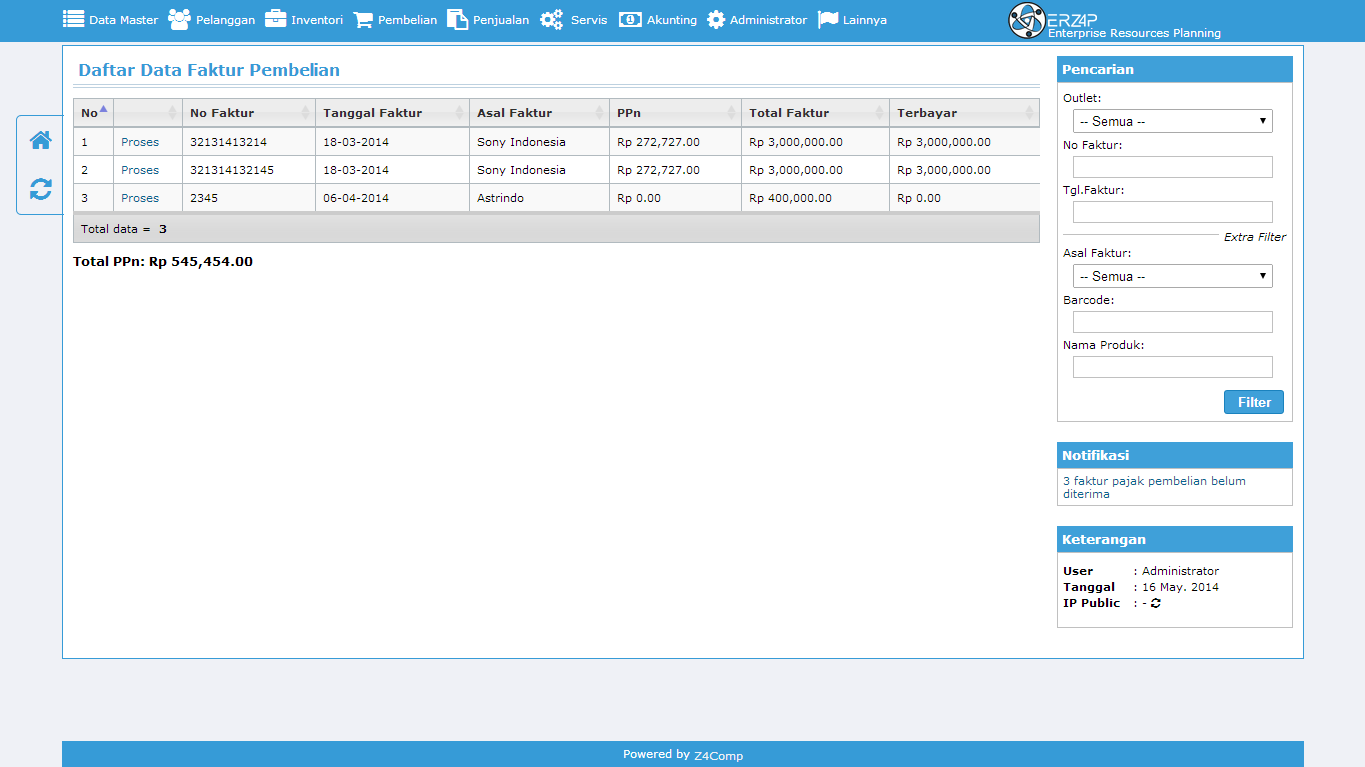Screen dimensions: 1365x767
Task: Click the Pembelian shopping cart icon
Action: tap(362, 20)
